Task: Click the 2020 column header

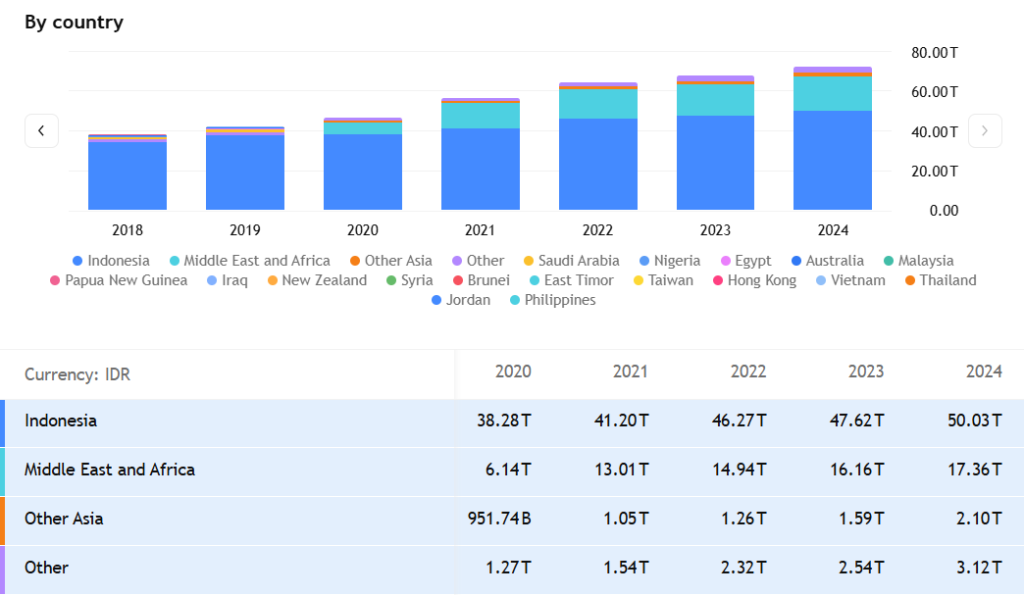Action: coord(513,372)
